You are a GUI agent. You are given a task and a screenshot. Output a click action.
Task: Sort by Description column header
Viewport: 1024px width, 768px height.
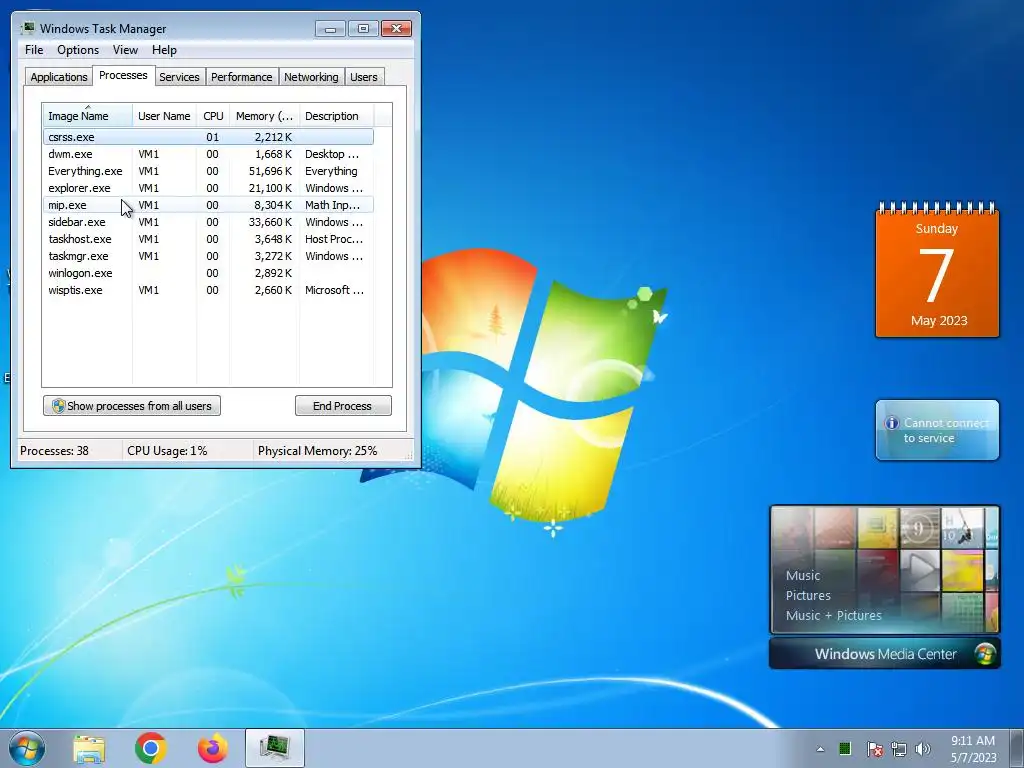click(x=336, y=116)
